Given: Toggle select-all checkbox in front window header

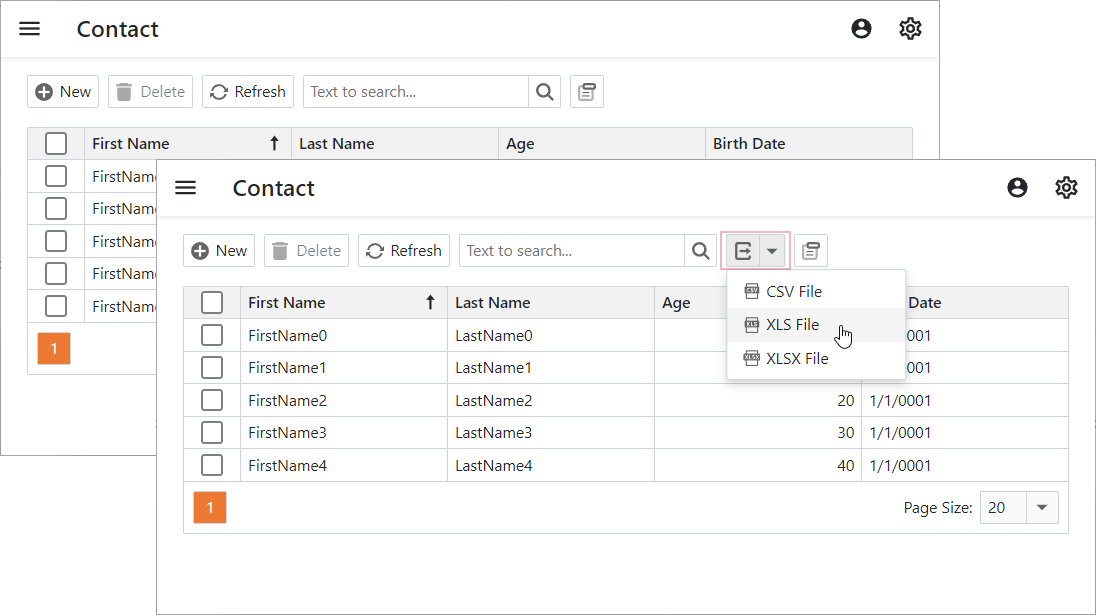Looking at the screenshot, I should point(212,303).
